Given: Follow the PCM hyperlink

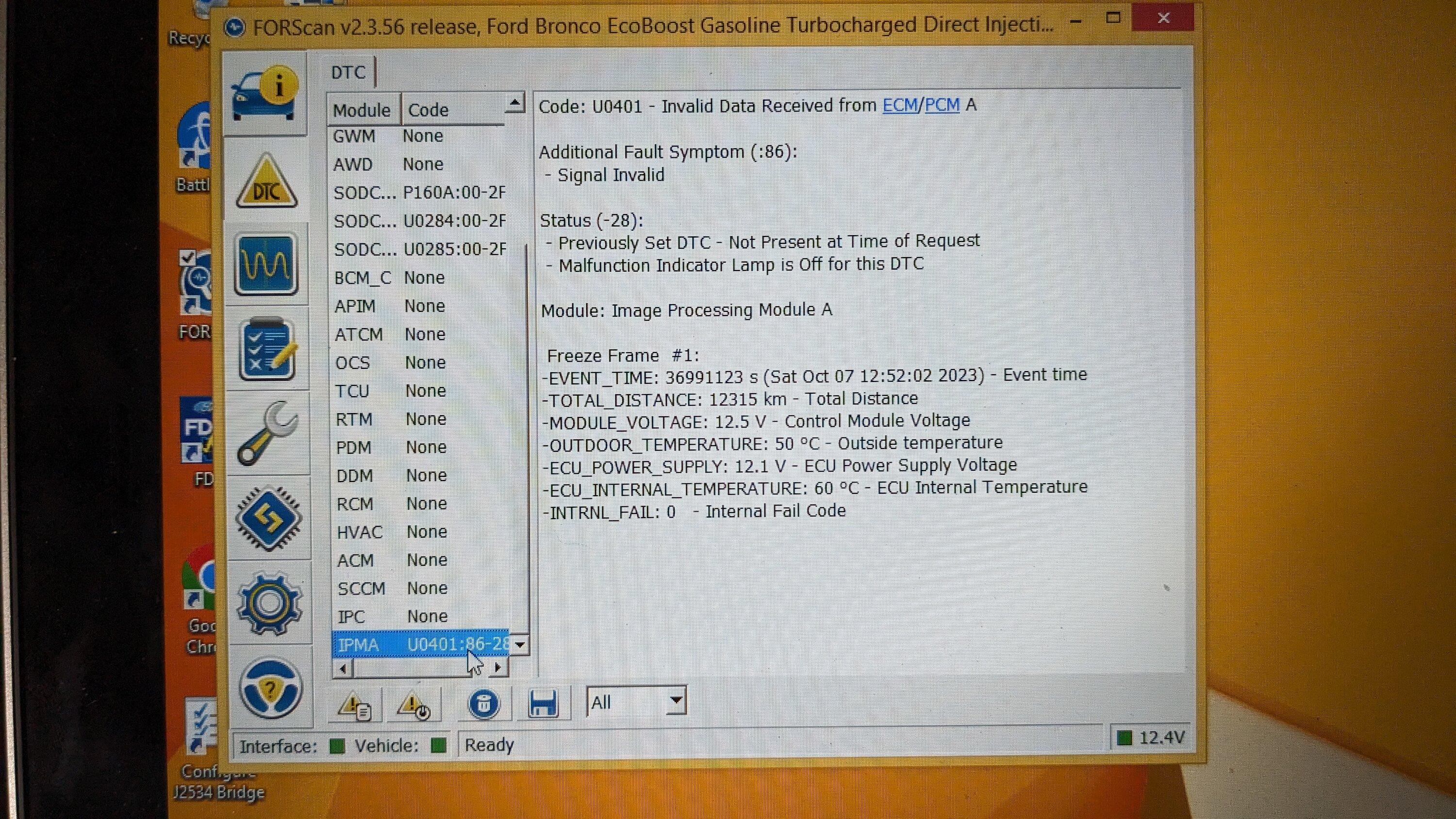Looking at the screenshot, I should [942, 105].
